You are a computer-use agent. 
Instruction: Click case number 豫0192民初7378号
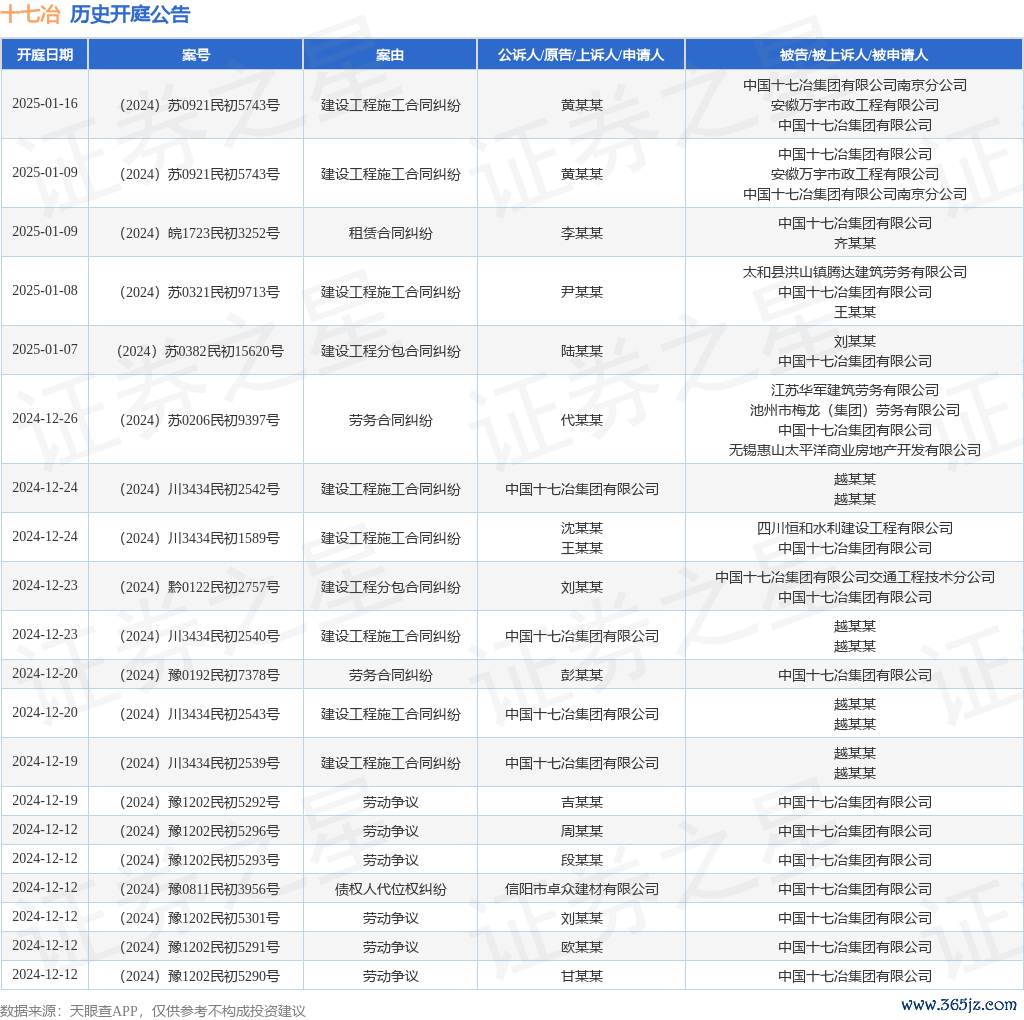point(200,675)
